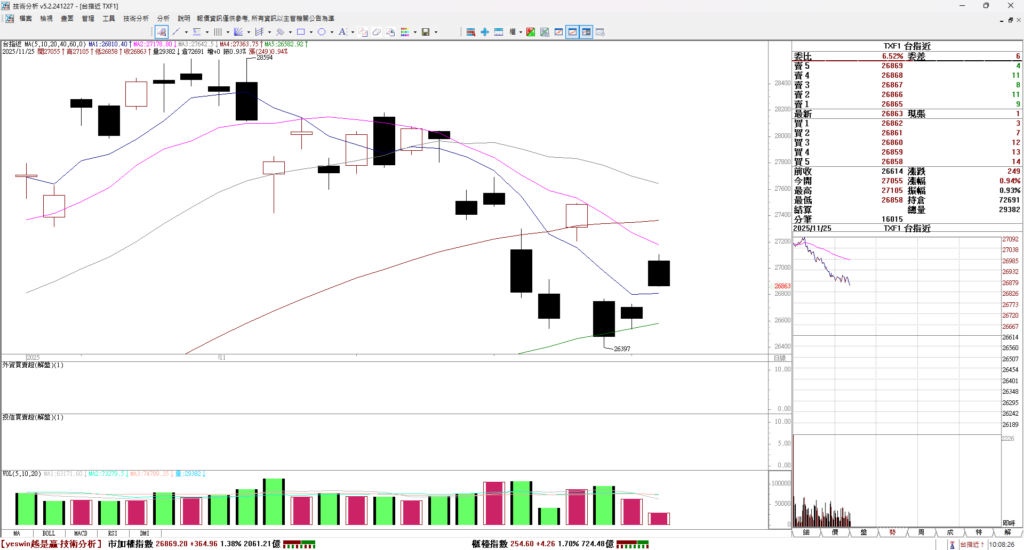Click the rectangle shape drawing tool
The width and height of the screenshot is (1024, 550).
(301, 32)
